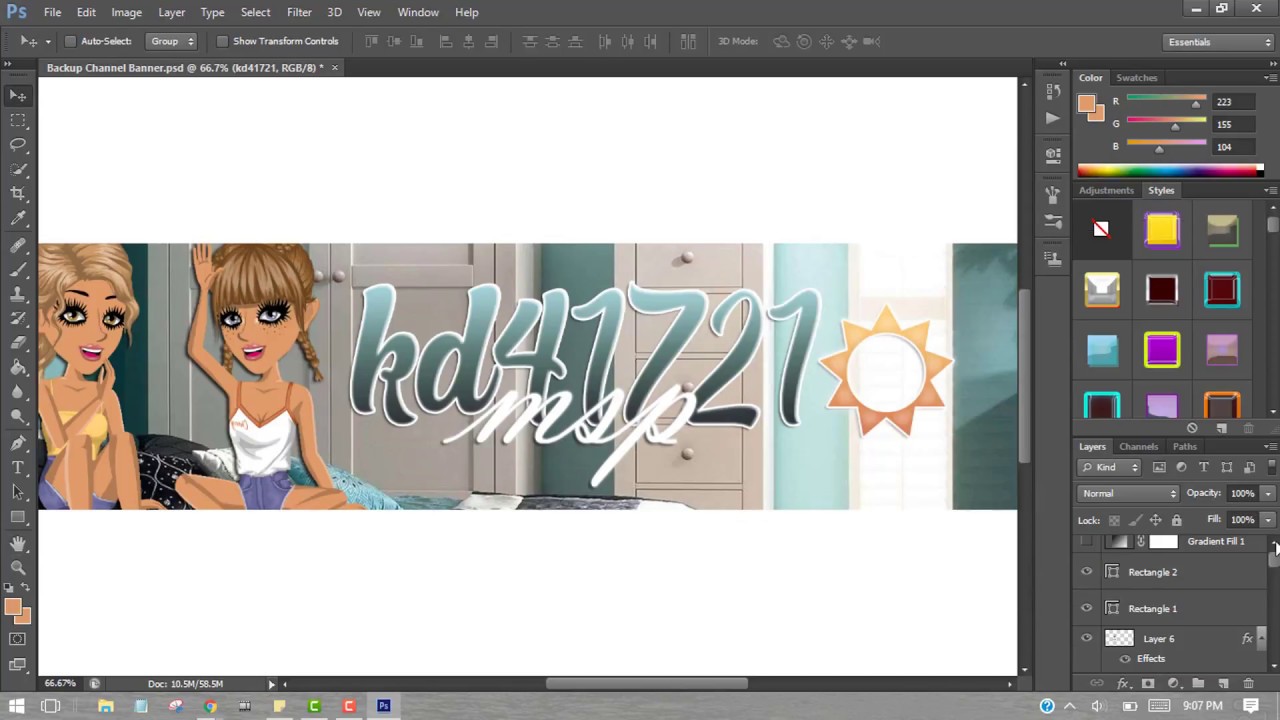Select the Clone Stamp tool
1280x720 pixels.
click(x=18, y=294)
